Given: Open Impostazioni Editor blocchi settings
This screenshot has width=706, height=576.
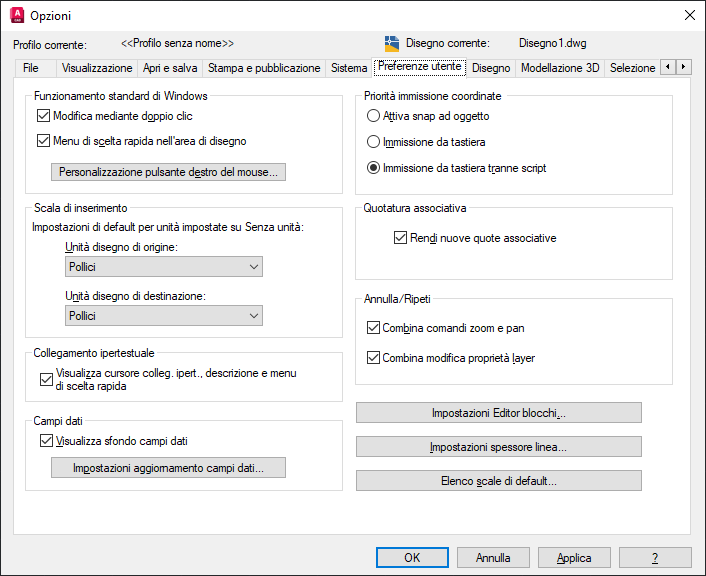Looking at the screenshot, I should [498, 413].
